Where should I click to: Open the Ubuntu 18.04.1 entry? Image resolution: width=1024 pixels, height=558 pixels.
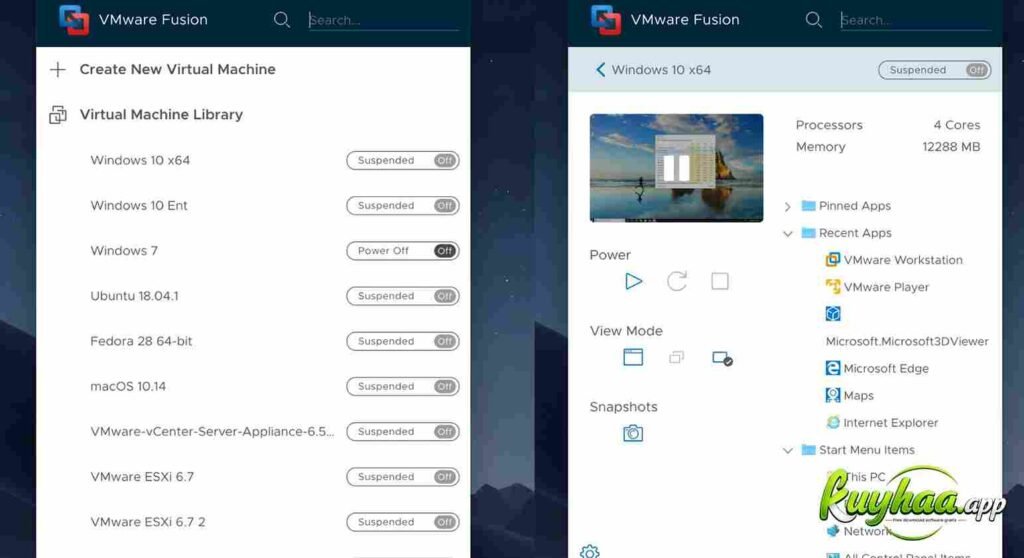click(134, 295)
